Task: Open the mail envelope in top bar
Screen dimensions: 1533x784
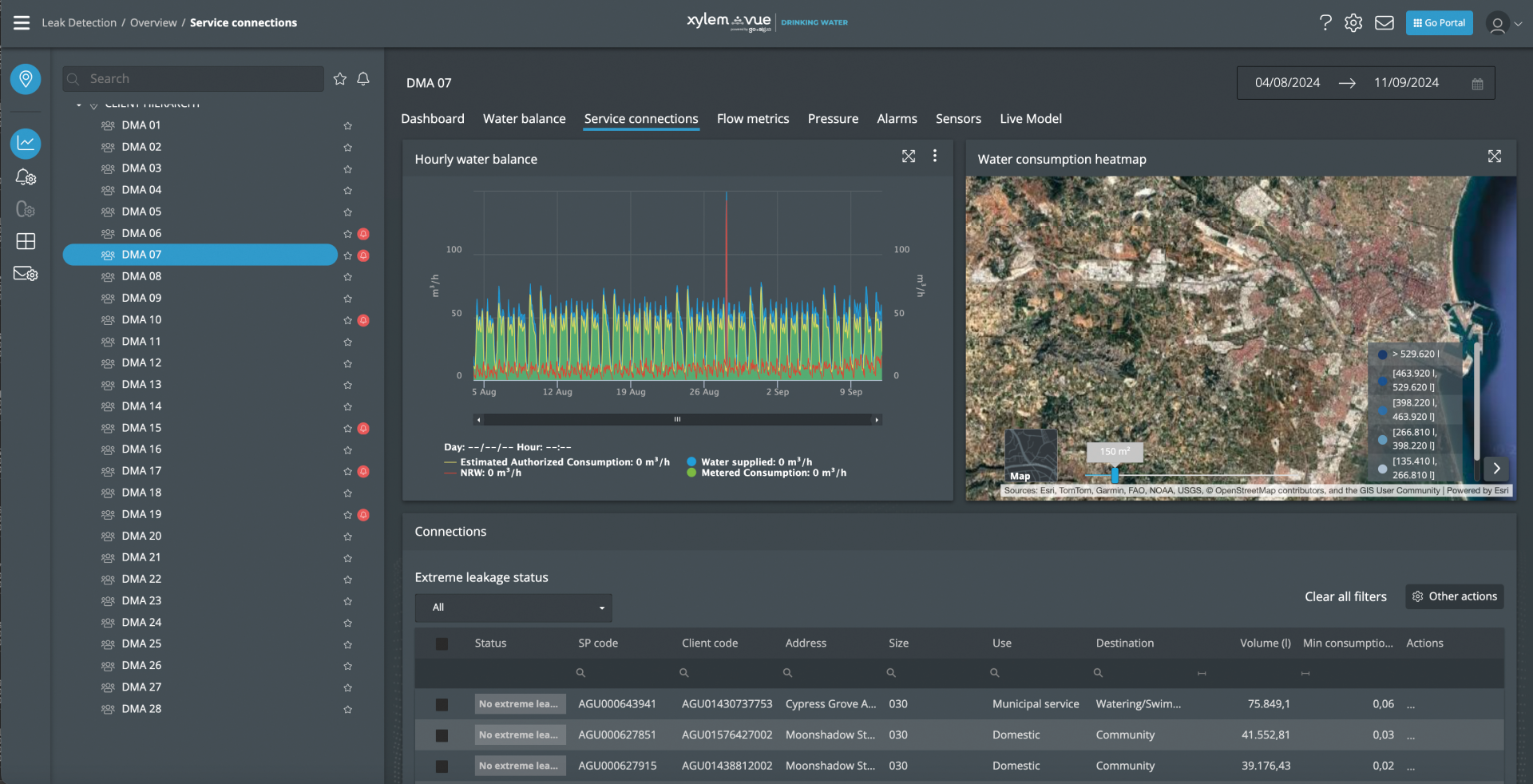Action: 1384,23
